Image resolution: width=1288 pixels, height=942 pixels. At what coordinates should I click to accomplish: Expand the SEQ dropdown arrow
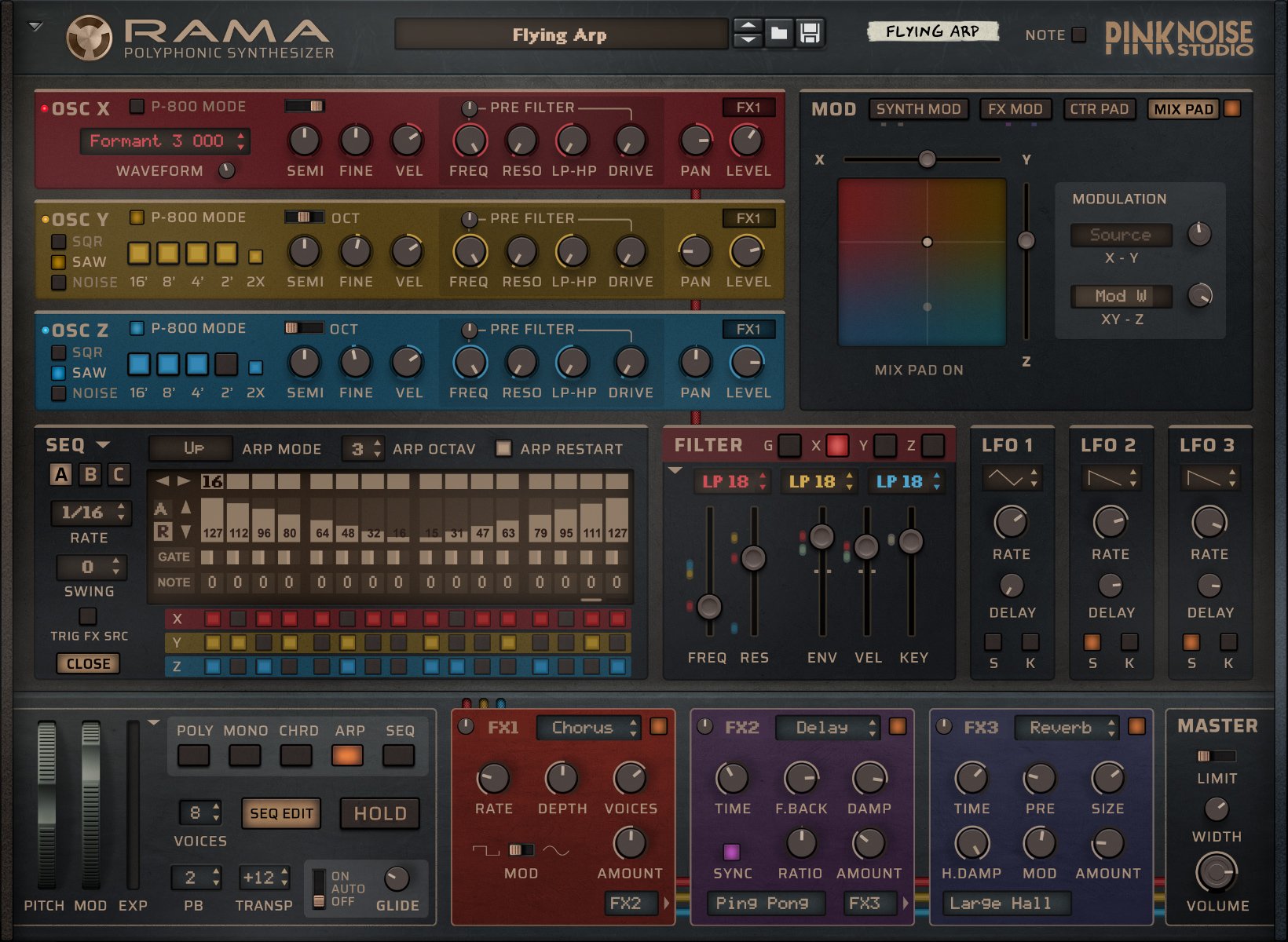coord(103,445)
